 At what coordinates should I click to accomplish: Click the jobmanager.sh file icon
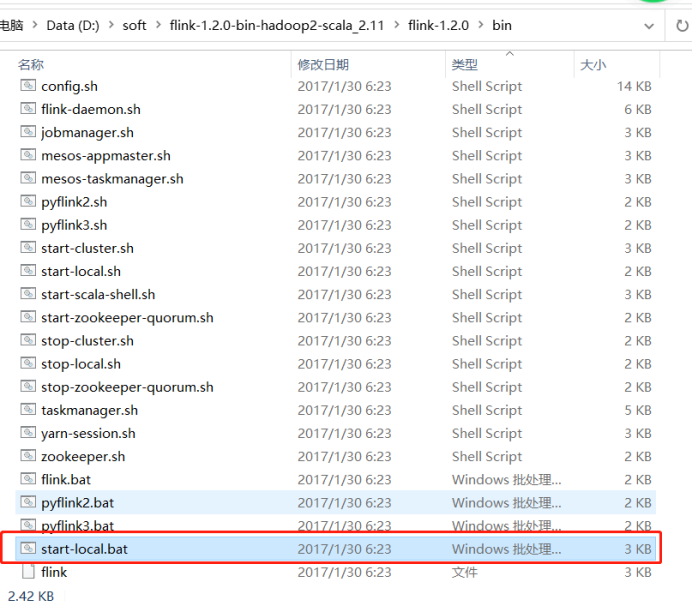click(x=28, y=132)
